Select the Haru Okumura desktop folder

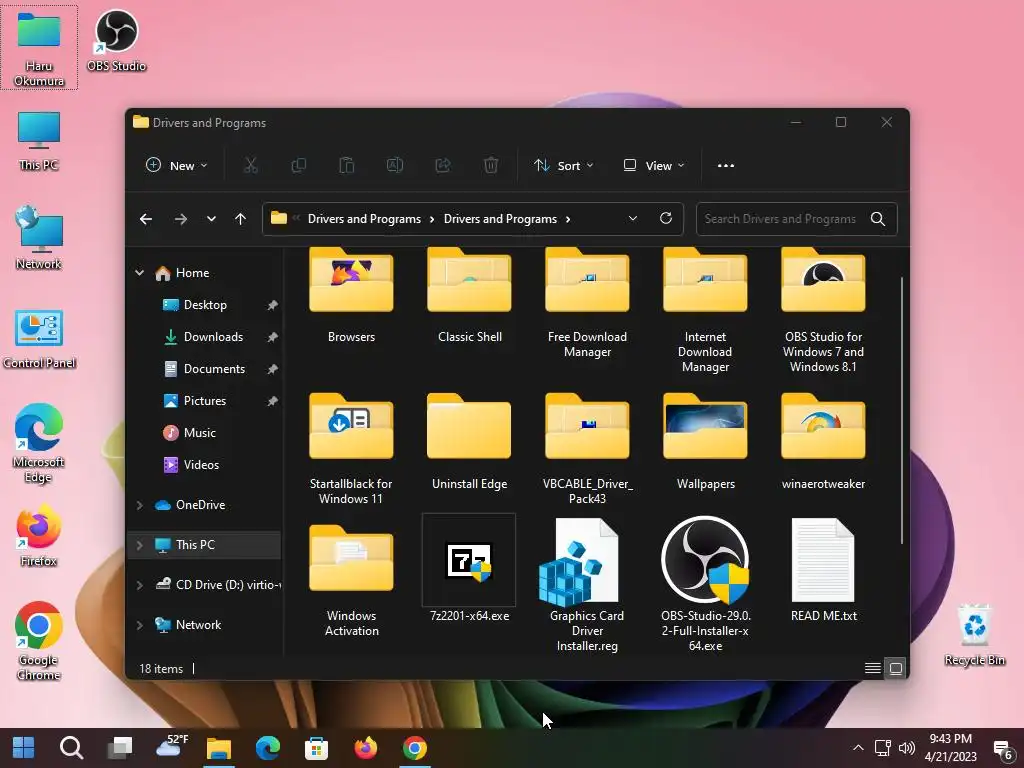(39, 47)
